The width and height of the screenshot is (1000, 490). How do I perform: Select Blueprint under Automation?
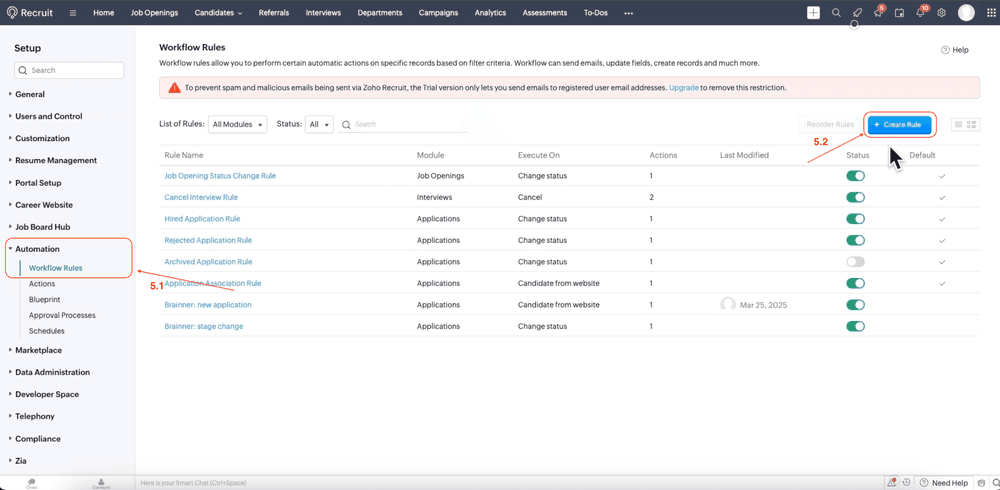coord(45,299)
